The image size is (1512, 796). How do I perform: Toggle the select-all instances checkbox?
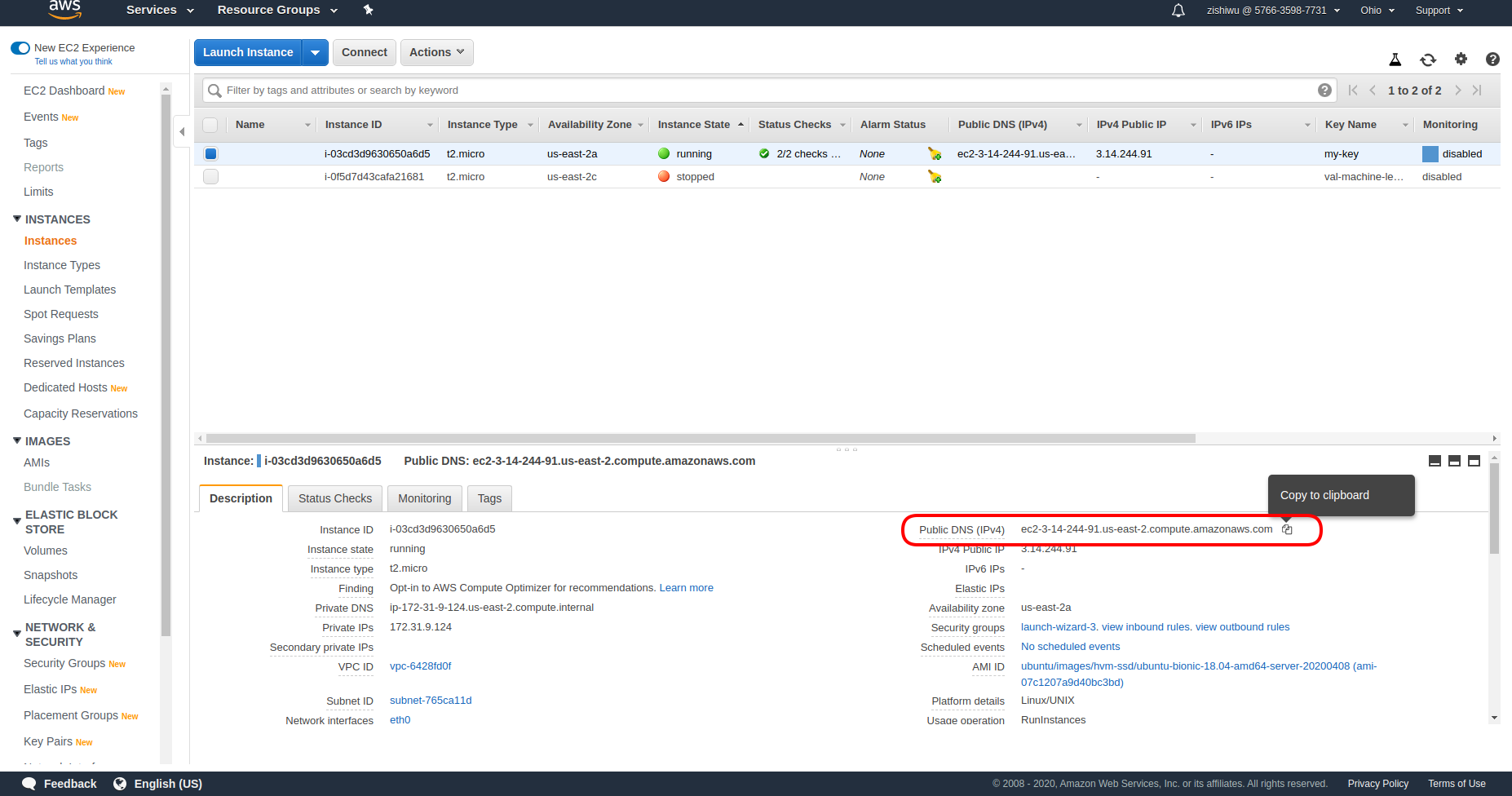tap(210, 125)
